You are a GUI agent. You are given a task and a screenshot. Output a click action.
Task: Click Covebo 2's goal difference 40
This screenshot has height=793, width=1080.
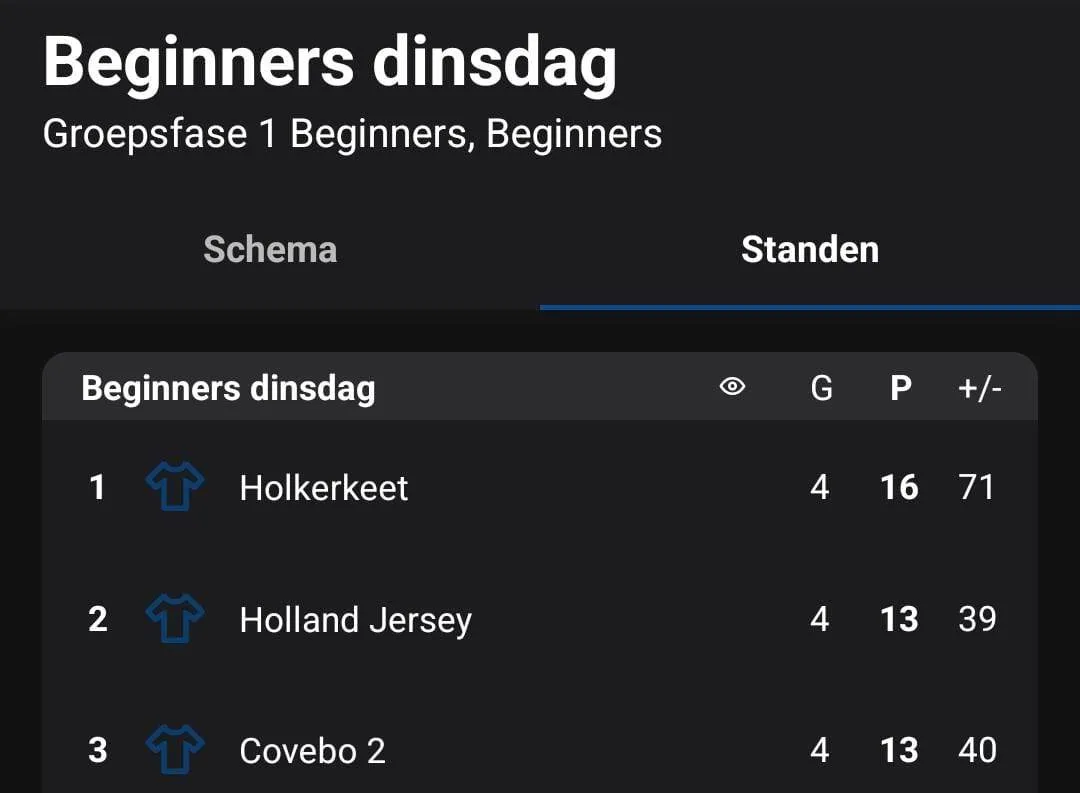[x=976, y=751]
